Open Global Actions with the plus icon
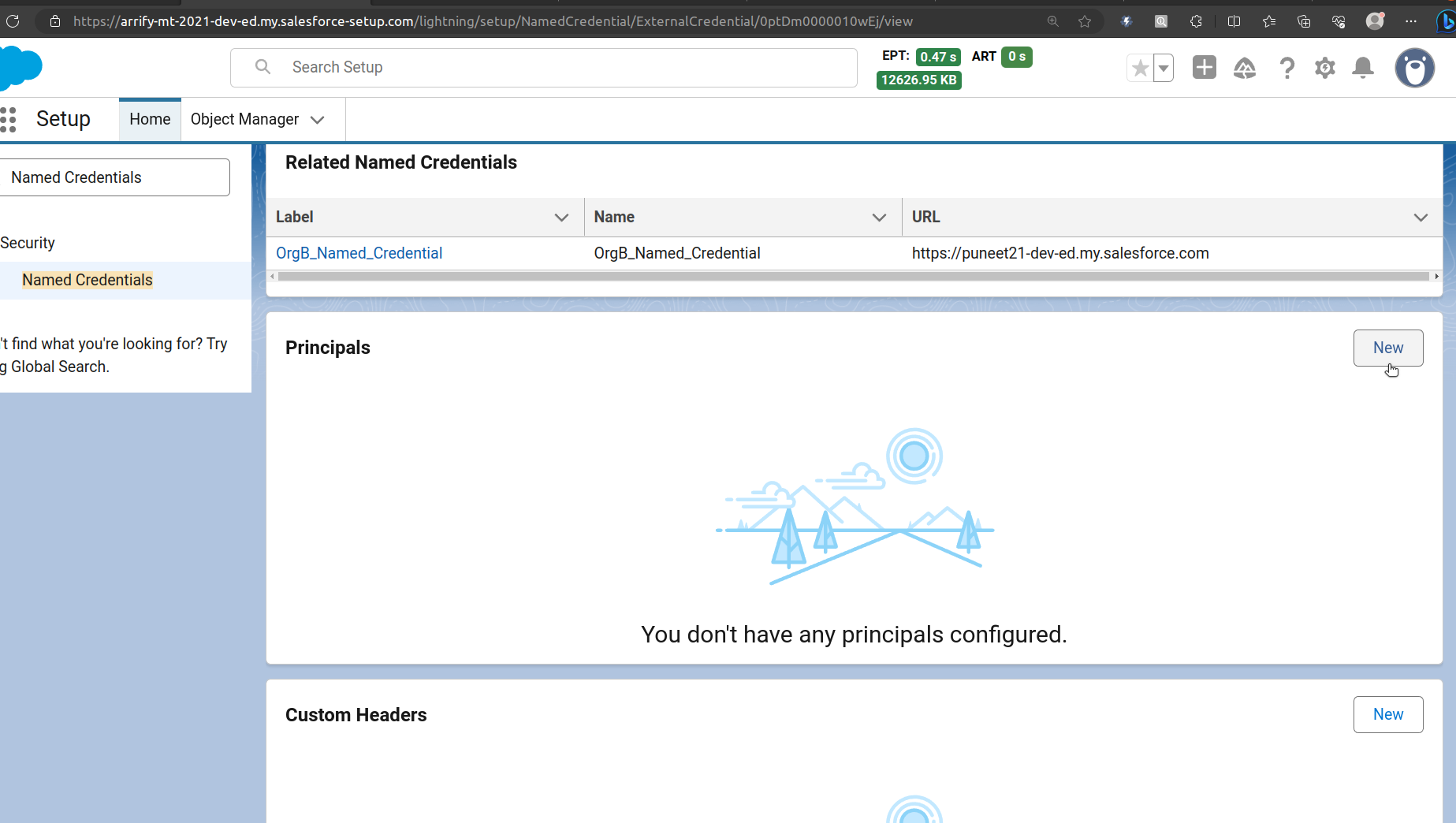 (1204, 68)
